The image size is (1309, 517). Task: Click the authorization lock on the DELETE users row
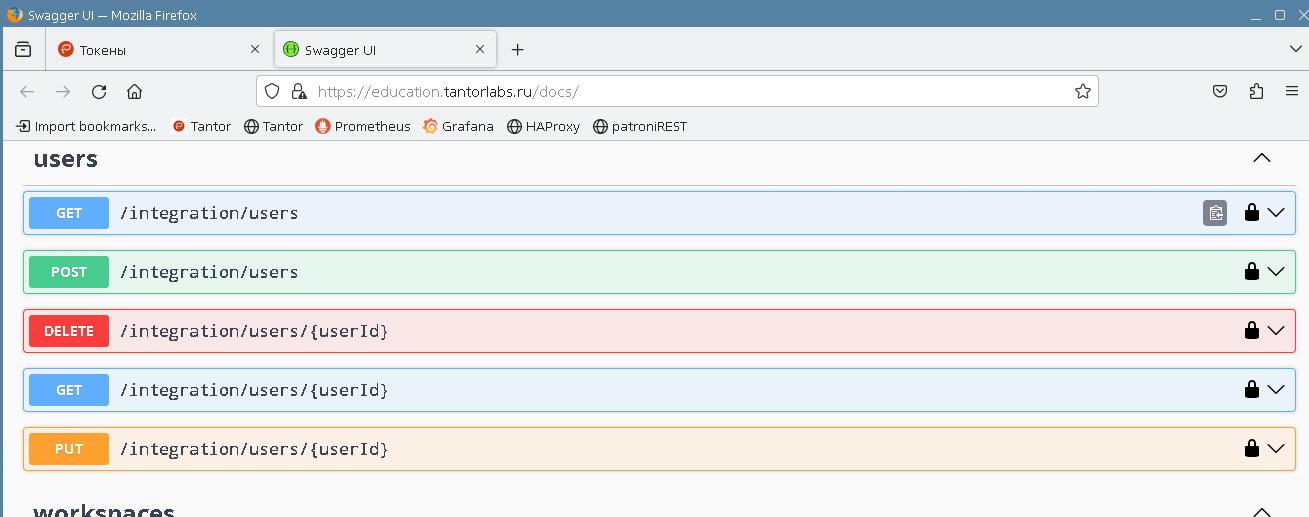[1251, 331]
